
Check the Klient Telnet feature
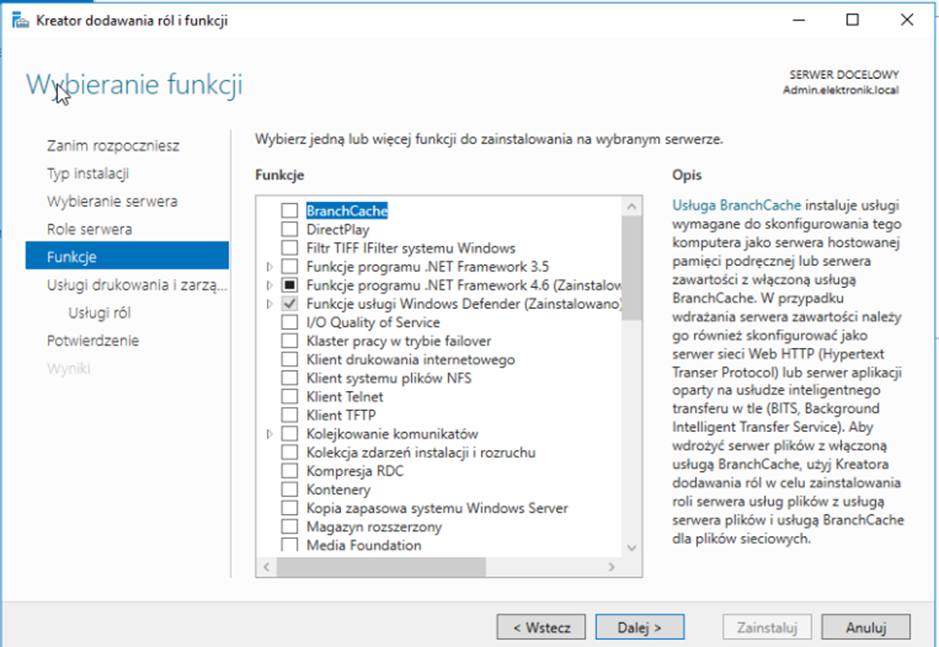click(289, 397)
